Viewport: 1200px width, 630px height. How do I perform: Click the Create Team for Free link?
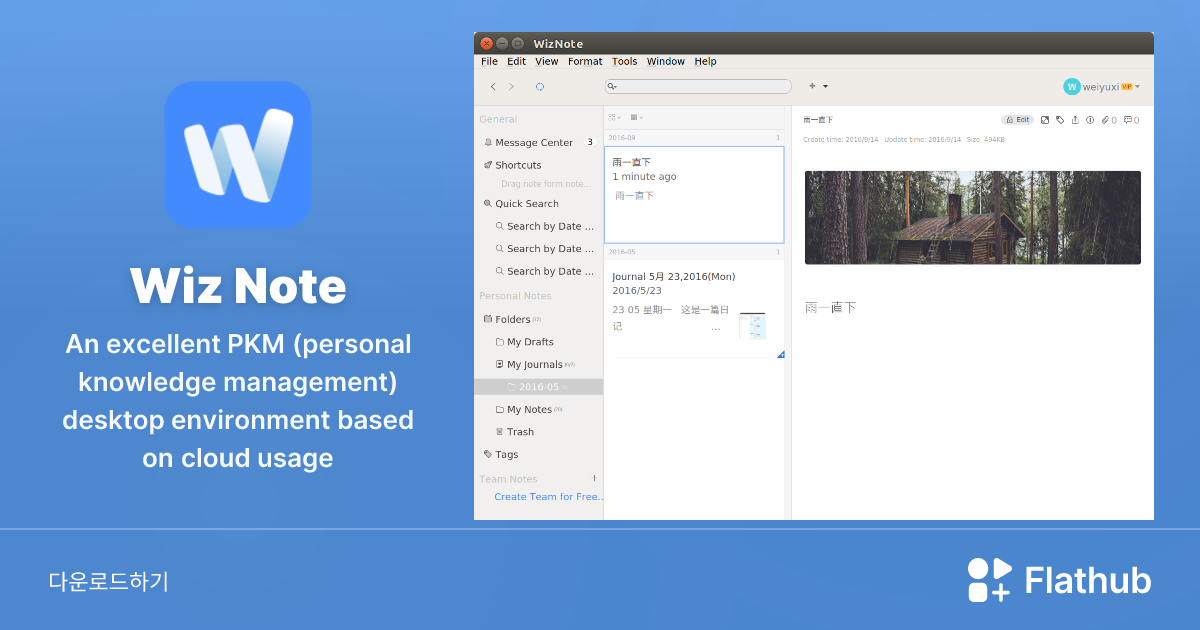tap(548, 496)
